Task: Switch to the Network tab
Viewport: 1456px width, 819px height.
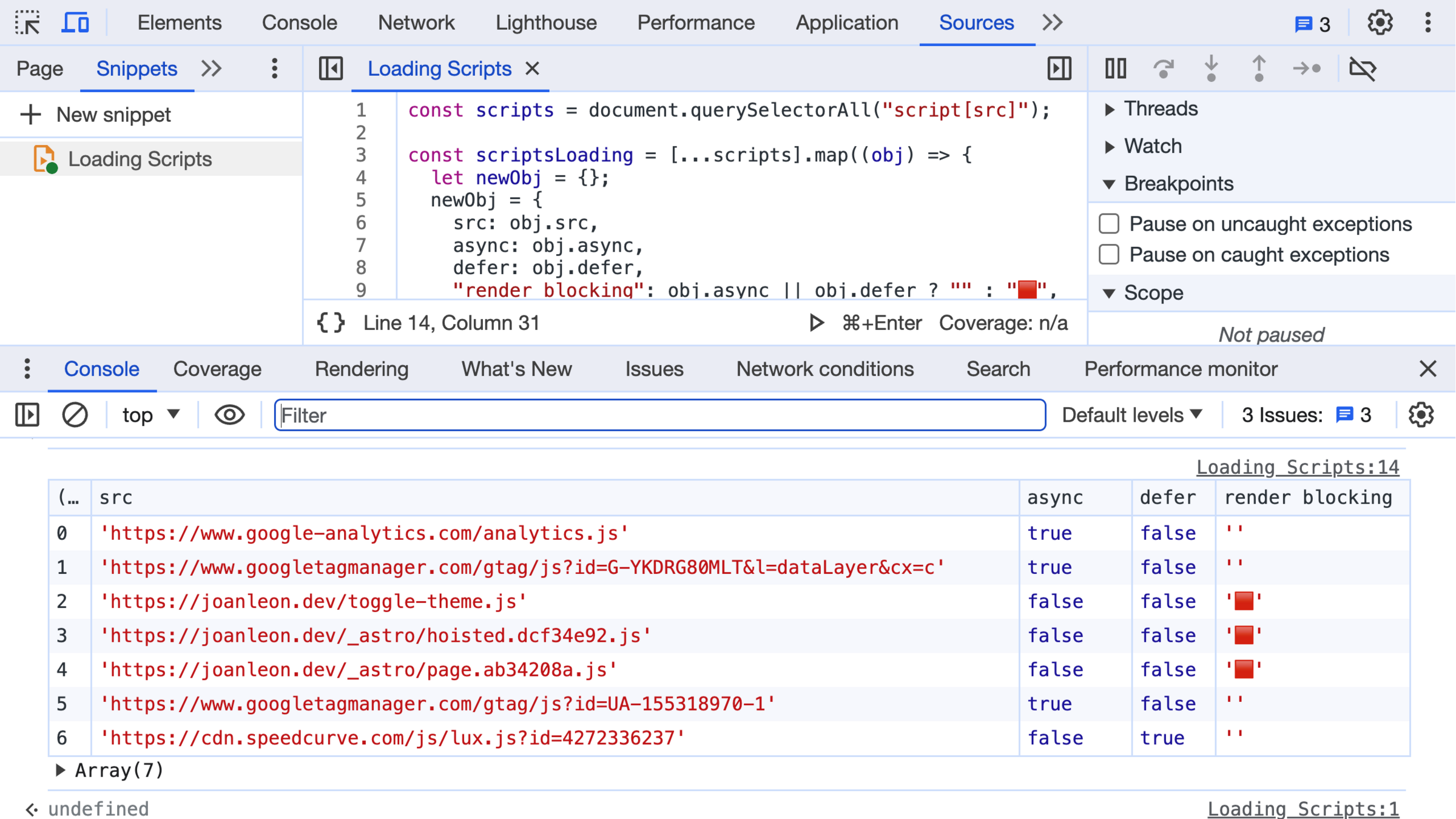Action: [x=416, y=23]
